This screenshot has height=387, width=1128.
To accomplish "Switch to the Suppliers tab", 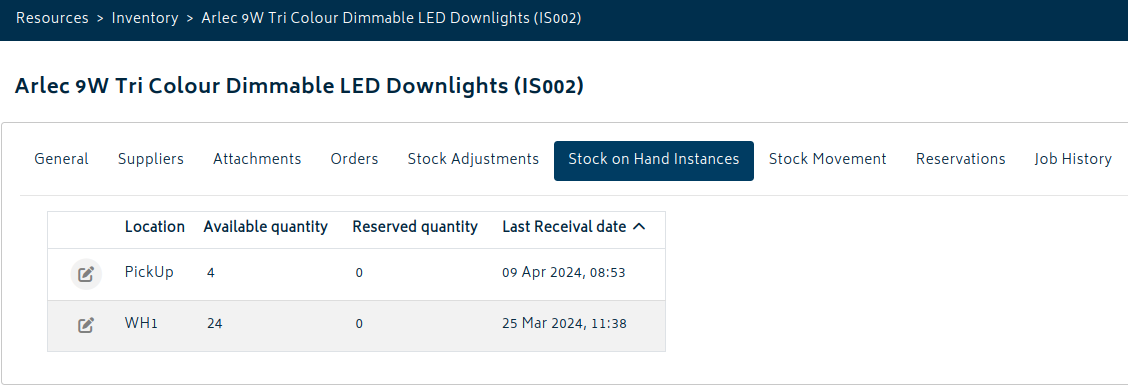I will [x=150, y=159].
